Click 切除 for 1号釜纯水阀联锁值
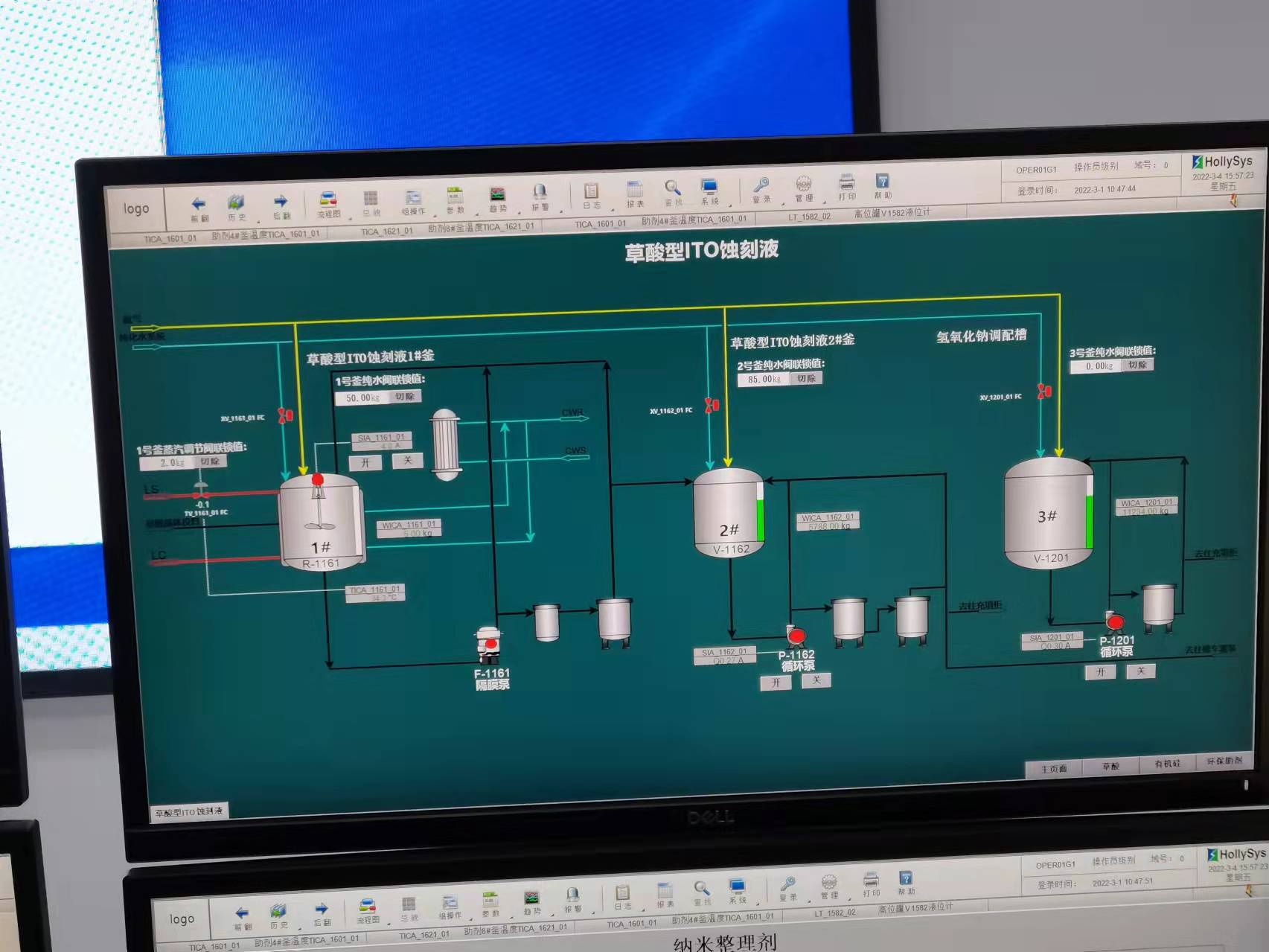Image resolution: width=1269 pixels, height=952 pixels. (405, 397)
